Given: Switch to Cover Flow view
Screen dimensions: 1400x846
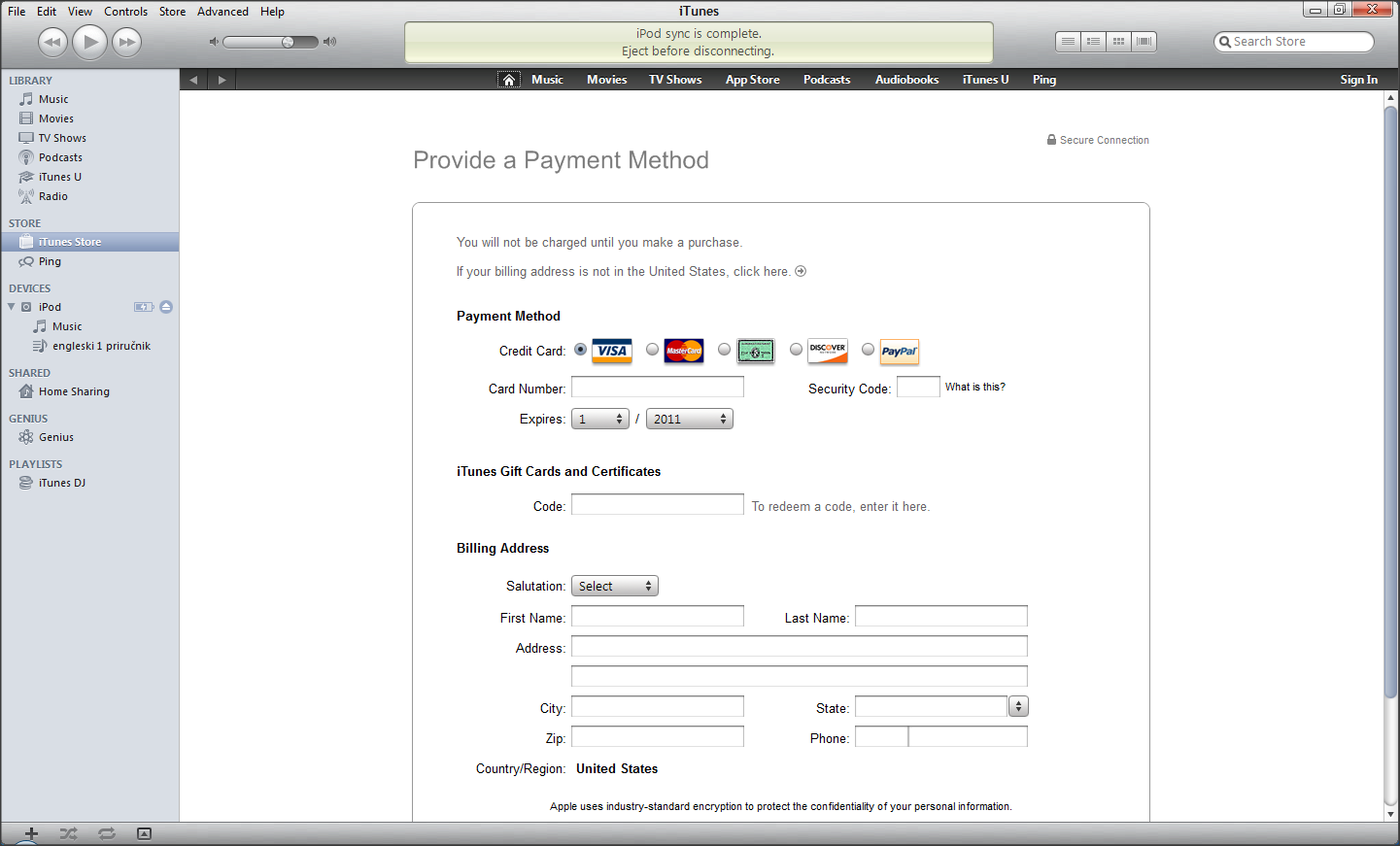Looking at the screenshot, I should tap(1144, 42).
